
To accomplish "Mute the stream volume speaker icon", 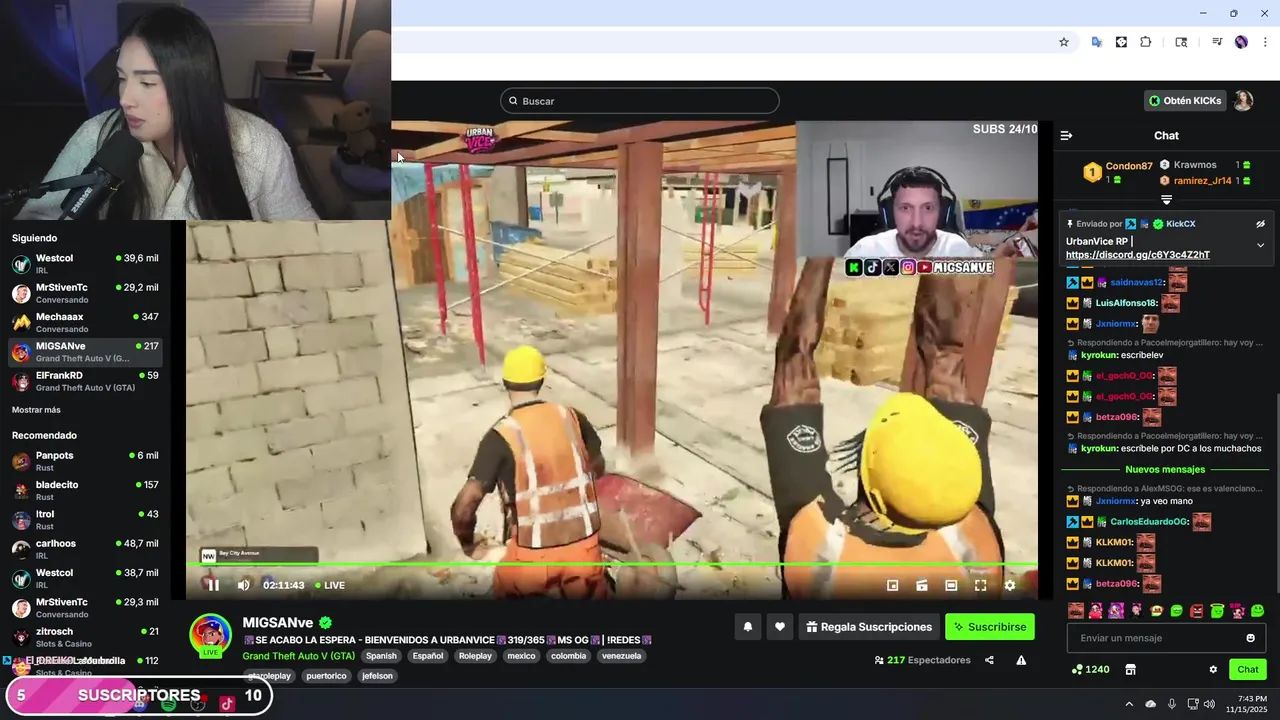I will click(x=243, y=585).
